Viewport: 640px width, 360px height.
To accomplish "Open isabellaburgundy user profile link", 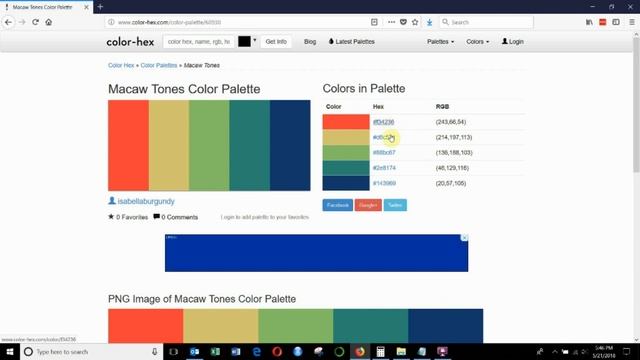I will pos(146,201).
